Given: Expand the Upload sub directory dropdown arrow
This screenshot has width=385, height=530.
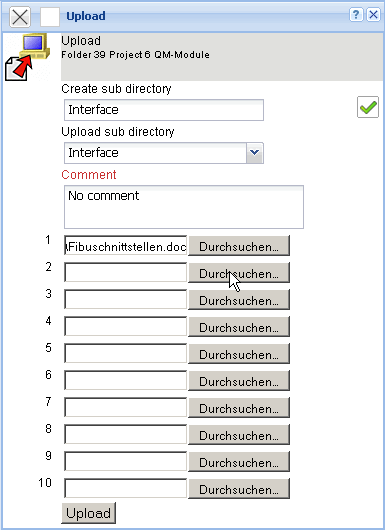Looking at the screenshot, I should pyautogui.click(x=255, y=153).
